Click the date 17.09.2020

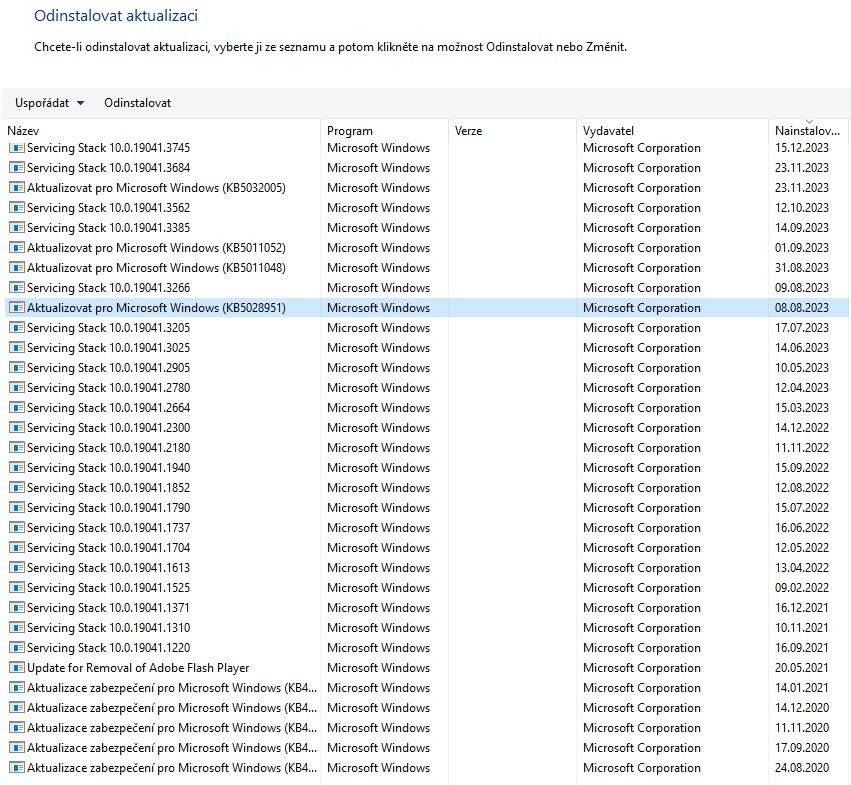click(x=802, y=748)
